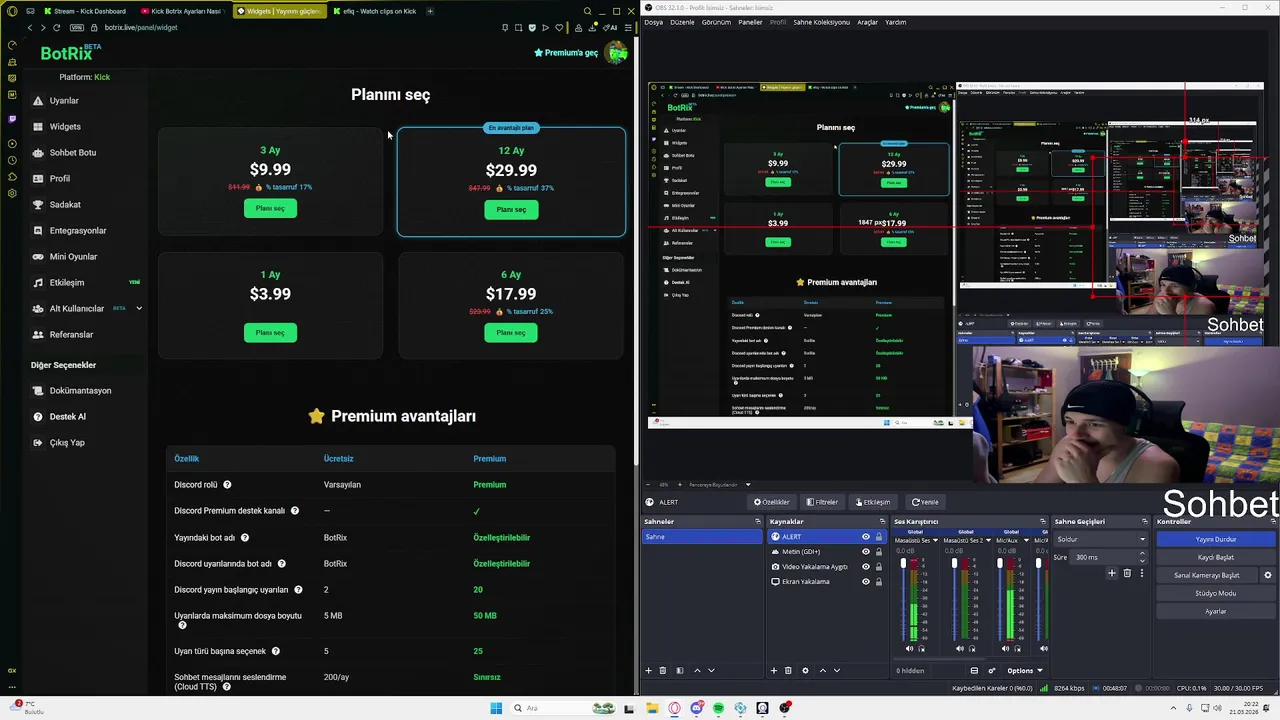Toggle visibility of Metin (GDI+) source
1280x720 pixels.
coord(866,552)
